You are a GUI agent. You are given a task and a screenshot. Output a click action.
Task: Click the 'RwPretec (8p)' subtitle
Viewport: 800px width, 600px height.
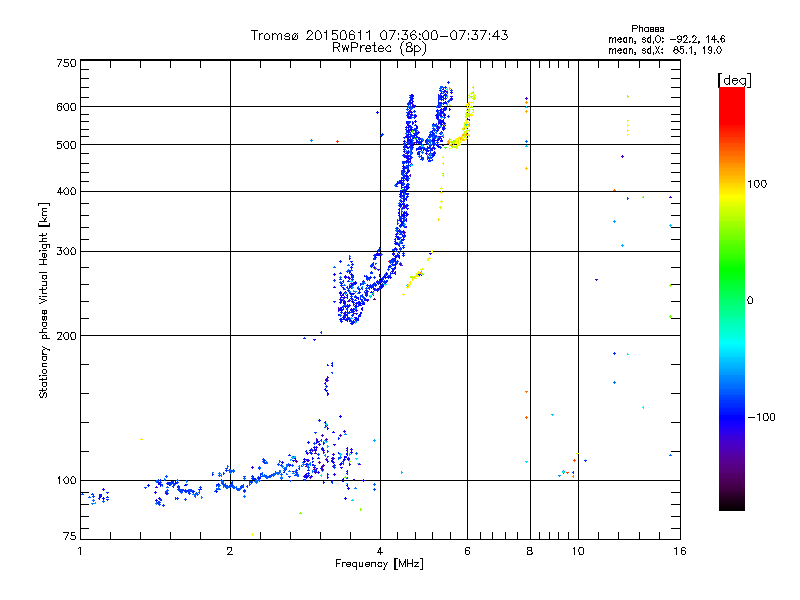(x=379, y=48)
